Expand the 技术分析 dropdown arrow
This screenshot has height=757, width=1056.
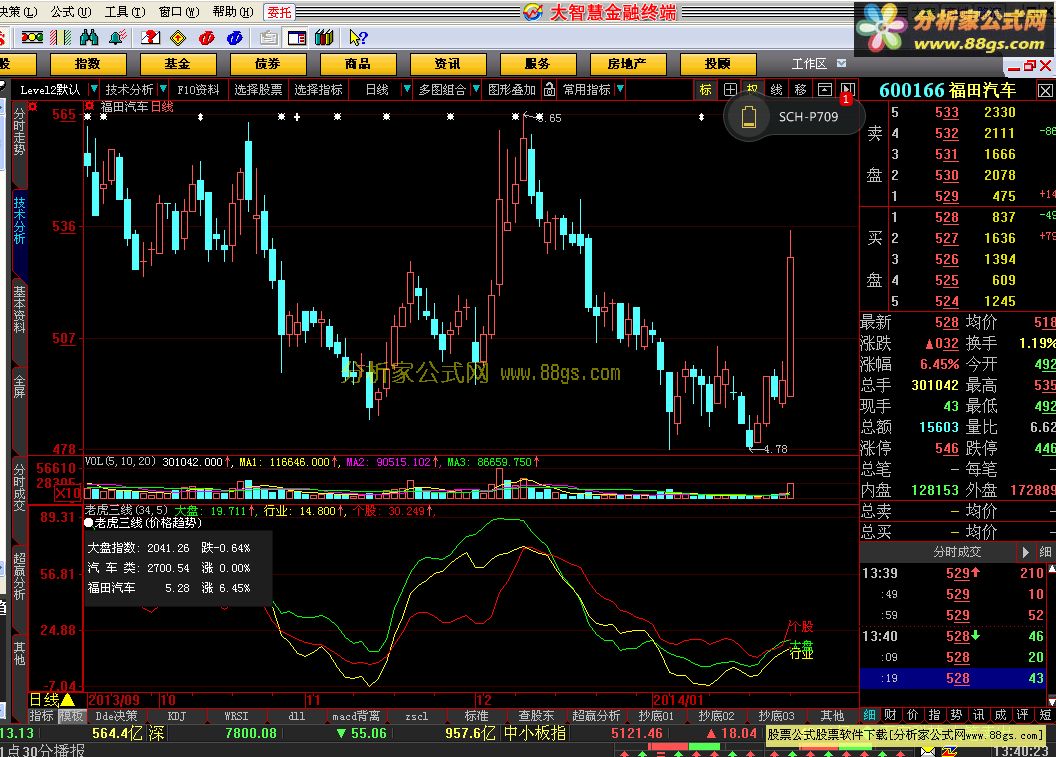(x=163, y=89)
